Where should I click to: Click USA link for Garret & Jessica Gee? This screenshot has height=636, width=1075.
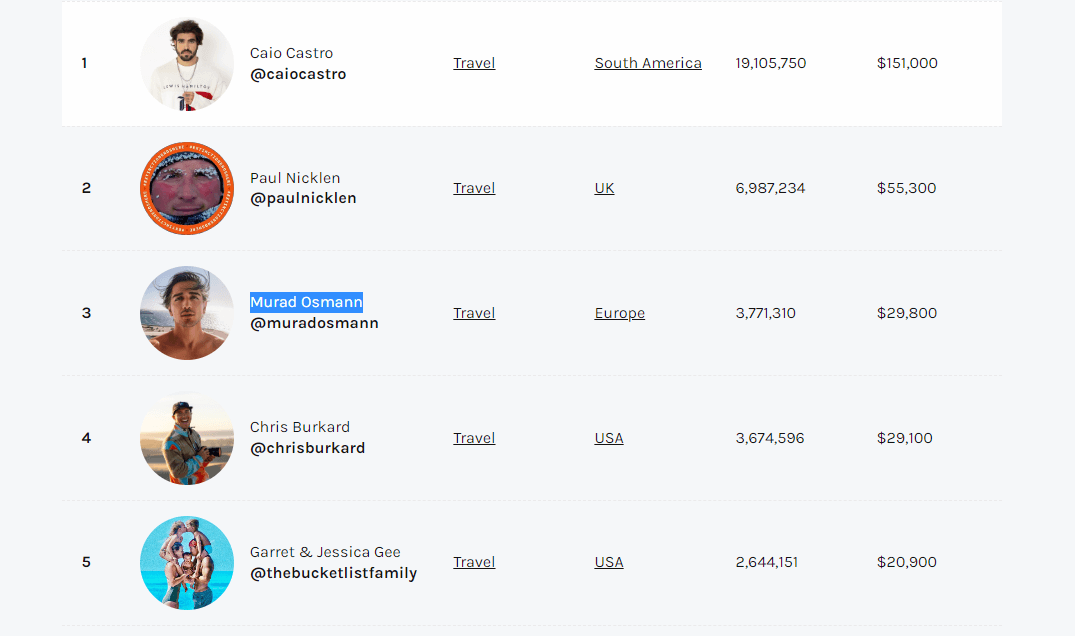pos(608,562)
